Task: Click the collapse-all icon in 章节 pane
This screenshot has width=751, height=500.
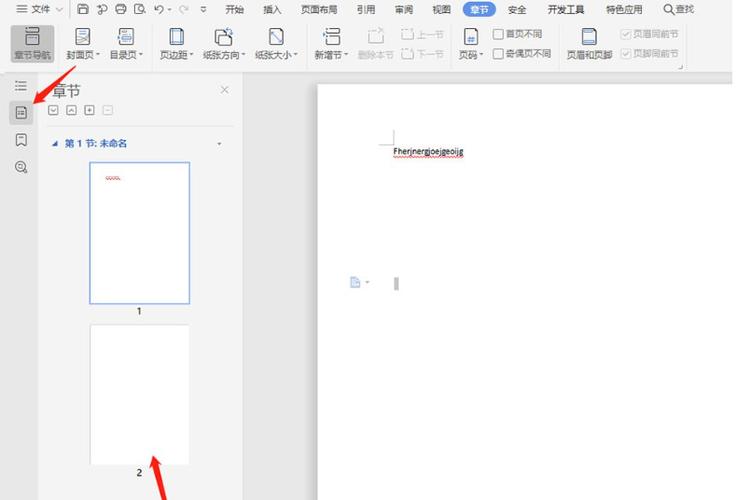Action: click(x=71, y=110)
